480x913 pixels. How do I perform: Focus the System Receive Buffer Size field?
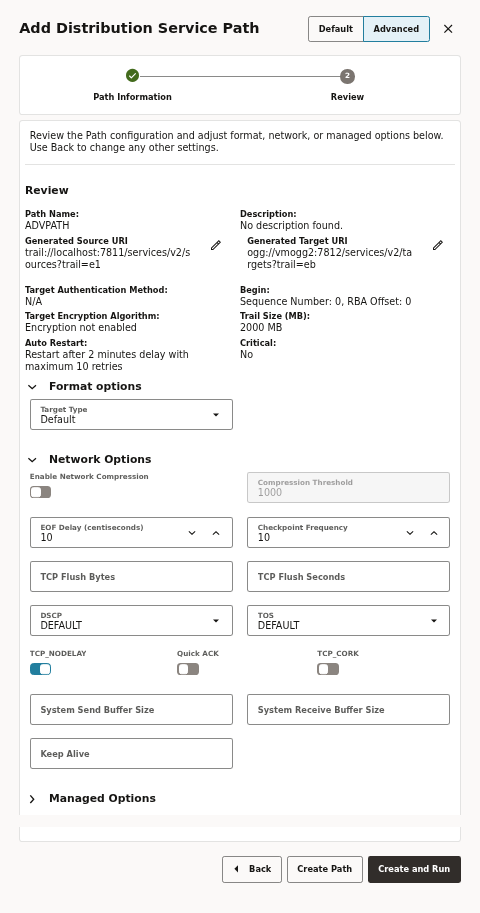pyautogui.click(x=348, y=709)
